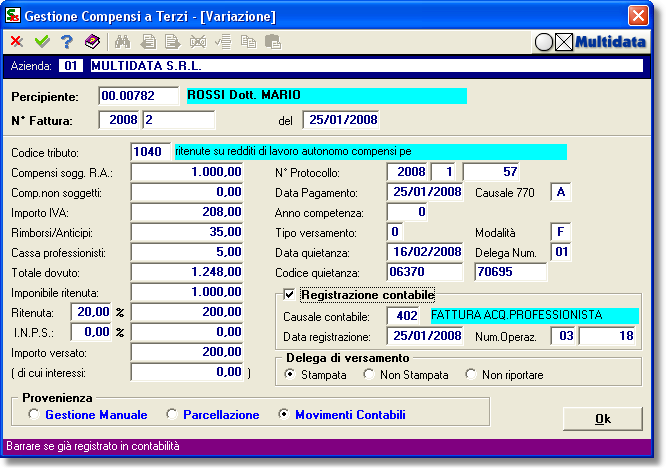666x470 pixels.
Task: Click the ROSSI Dott. MARIO name text
Action: [244, 95]
